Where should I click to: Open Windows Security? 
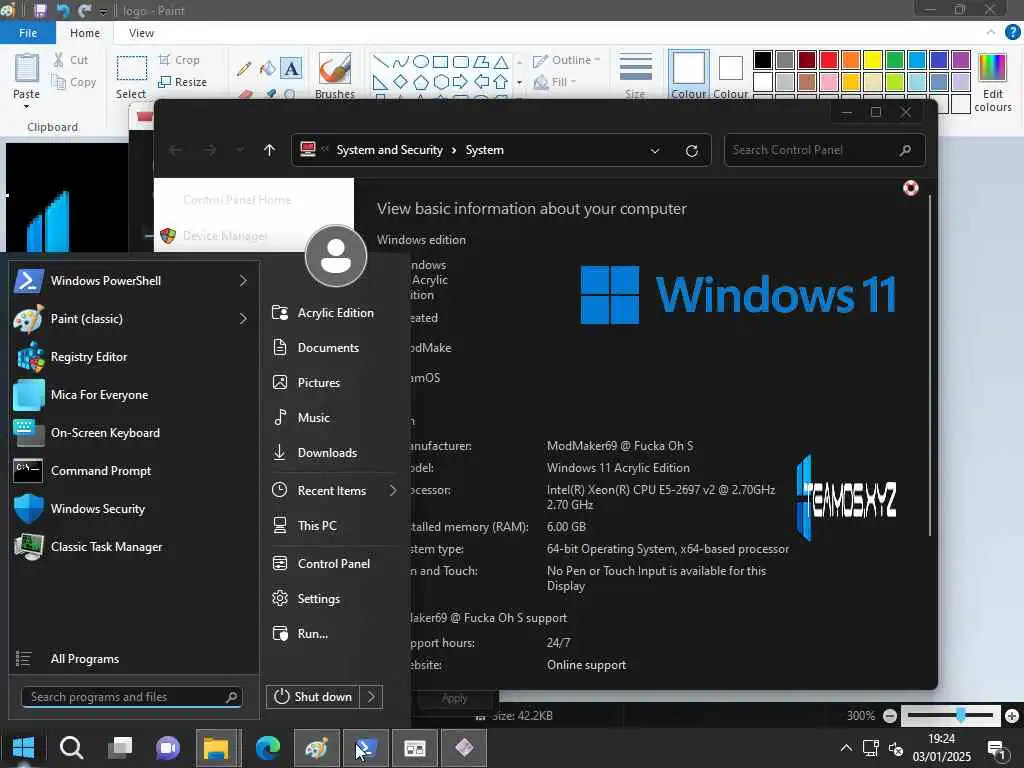[x=134, y=509]
